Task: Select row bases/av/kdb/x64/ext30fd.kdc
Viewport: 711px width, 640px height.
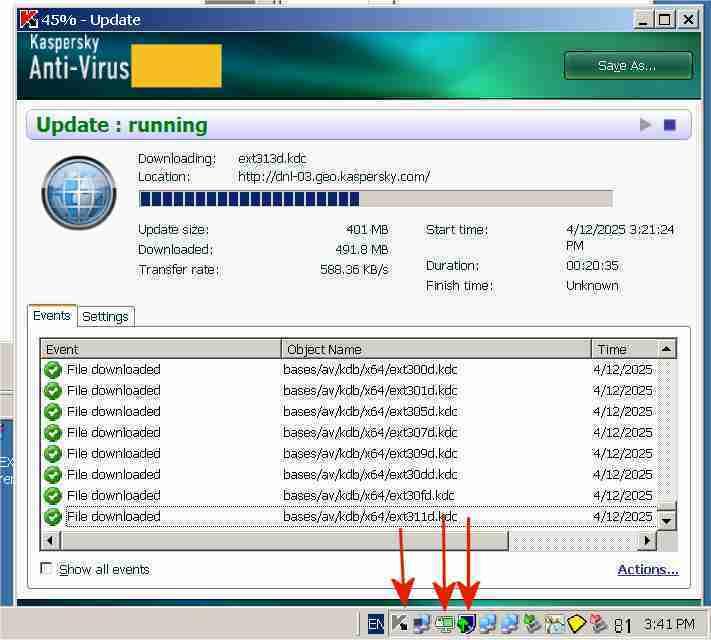Action: coord(348,495)
